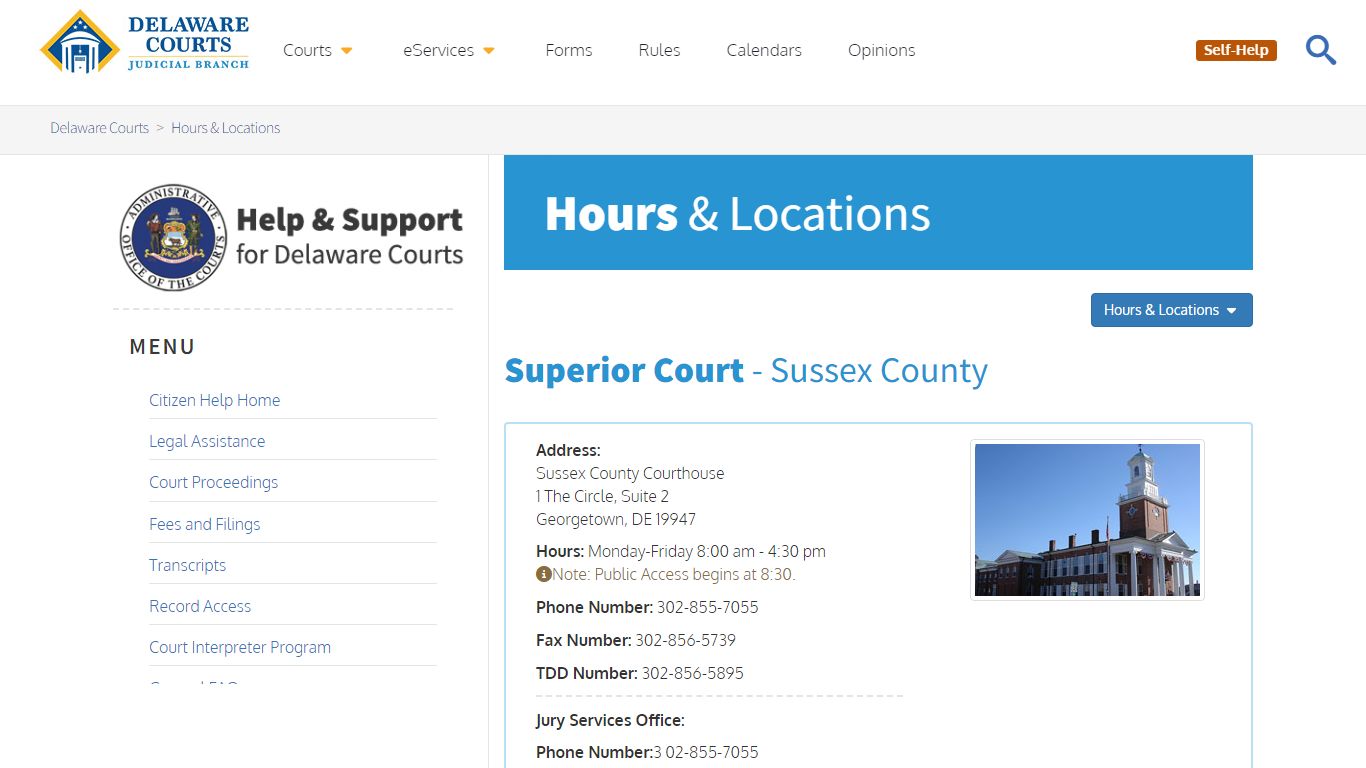The width and height of the screenshot is (1366, 768).
Task: Open the Hours & Locations dropdown button
Action: click(1171, 310)
